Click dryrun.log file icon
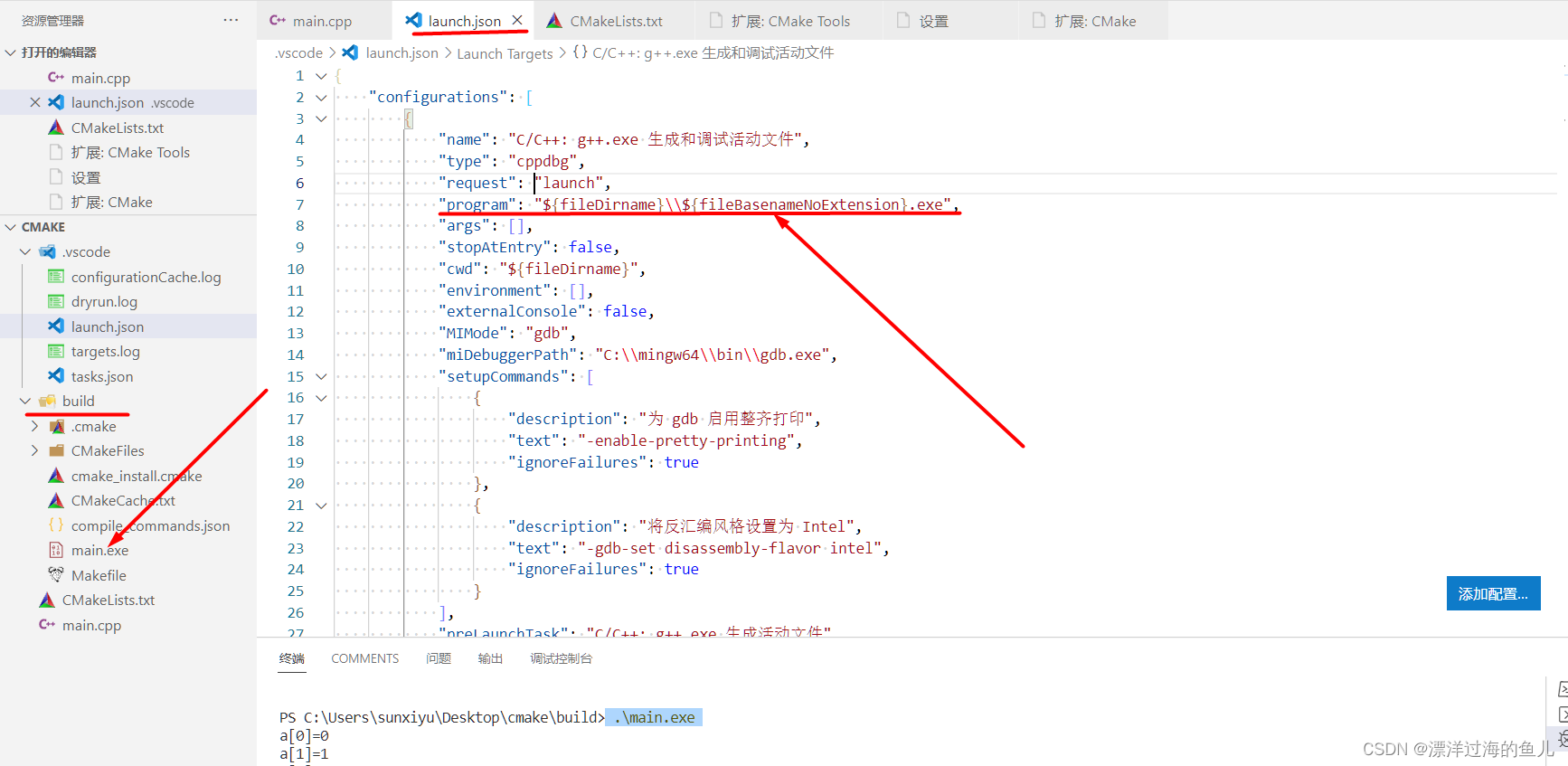Screen dimensions: 1568x766 (x=56, y=301)
